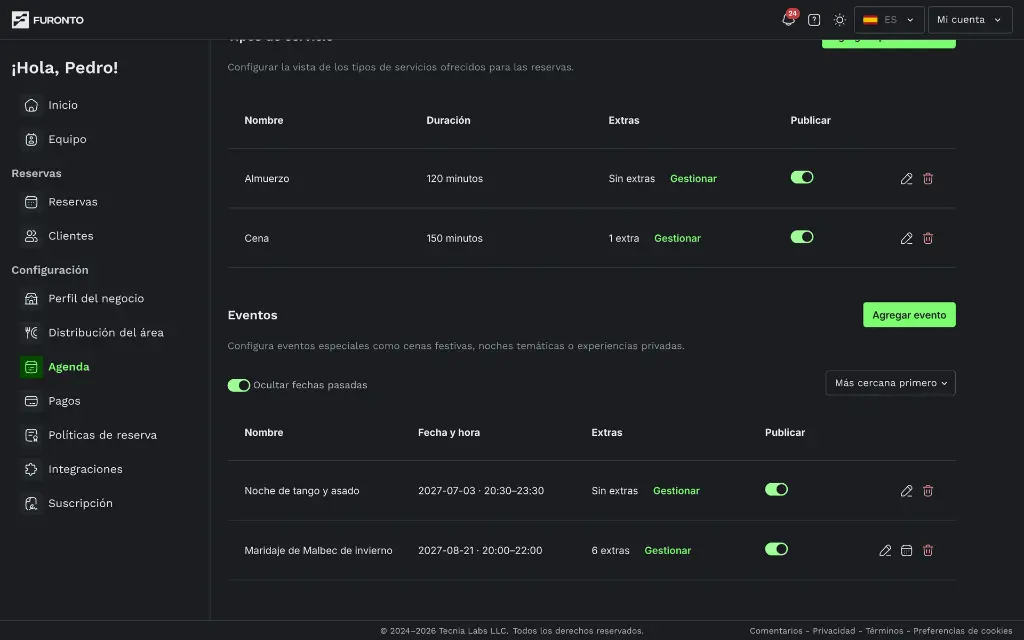This screenshot has width=1024, height=640.
Task: Click the Eventos heading
Action: [252, 315]
